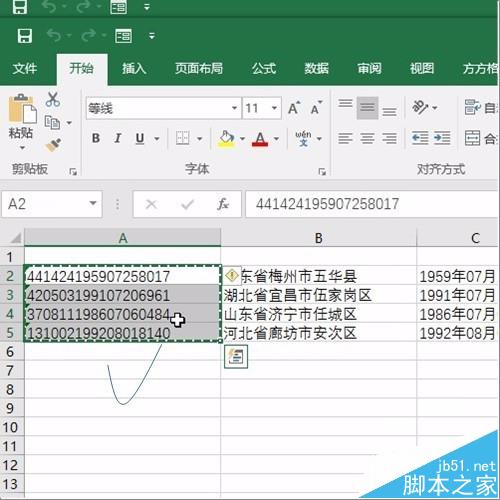Open Customize Quick Access Toolbar dropdown
This screenshot has width=500, height=500.
coord(152,36)
